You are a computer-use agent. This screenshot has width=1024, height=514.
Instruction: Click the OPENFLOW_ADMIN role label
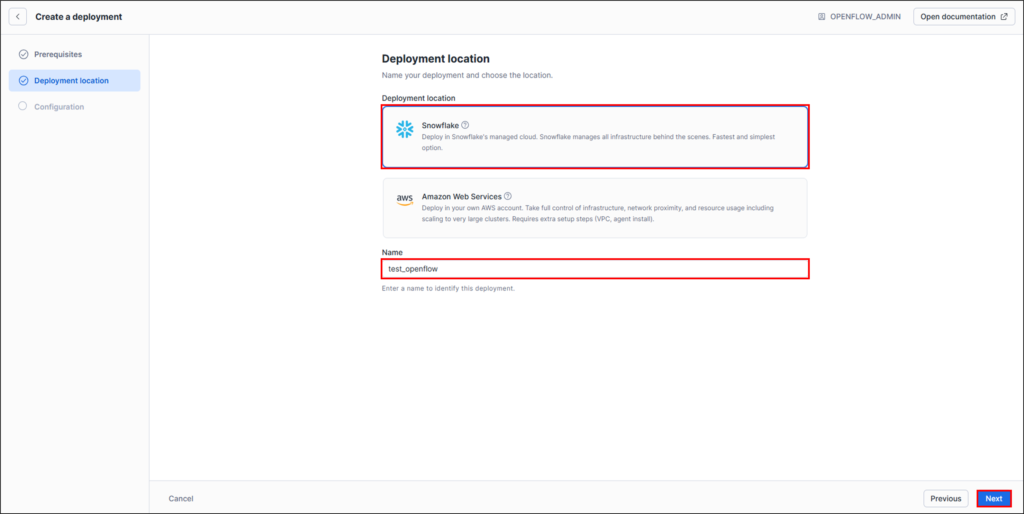click(865, 17)
